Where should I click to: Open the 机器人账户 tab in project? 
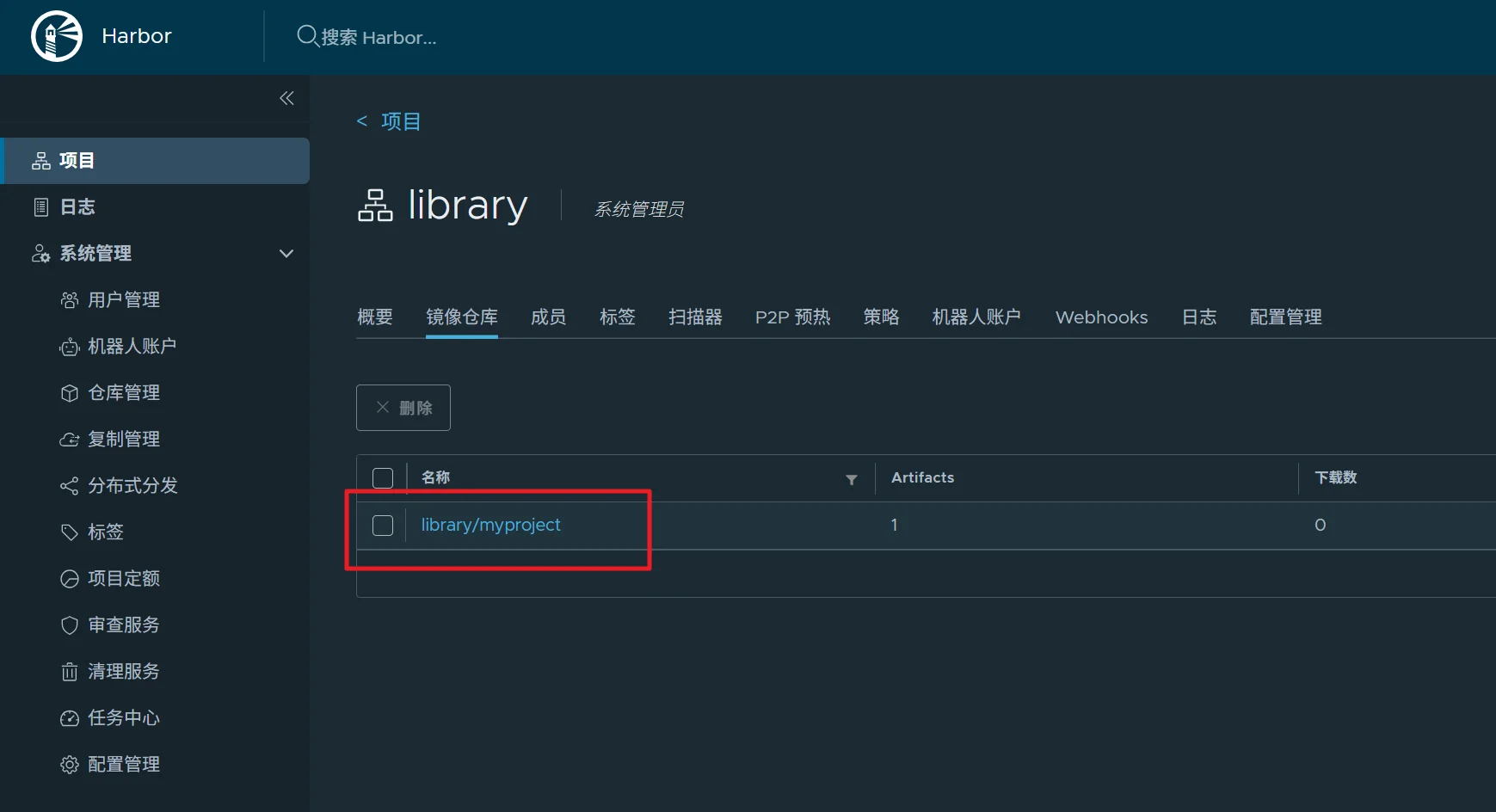point(976,317)
